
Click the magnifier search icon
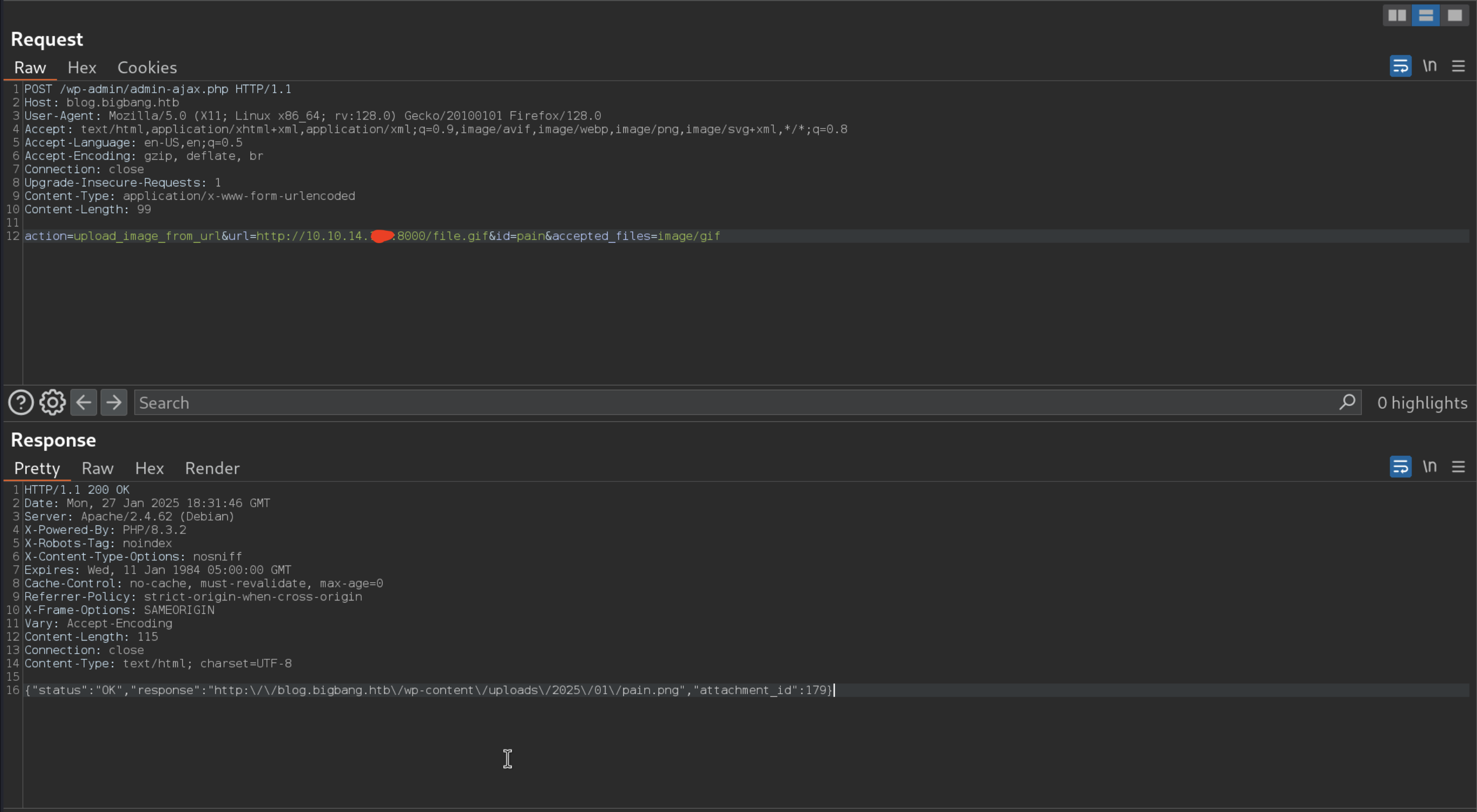1347,402
